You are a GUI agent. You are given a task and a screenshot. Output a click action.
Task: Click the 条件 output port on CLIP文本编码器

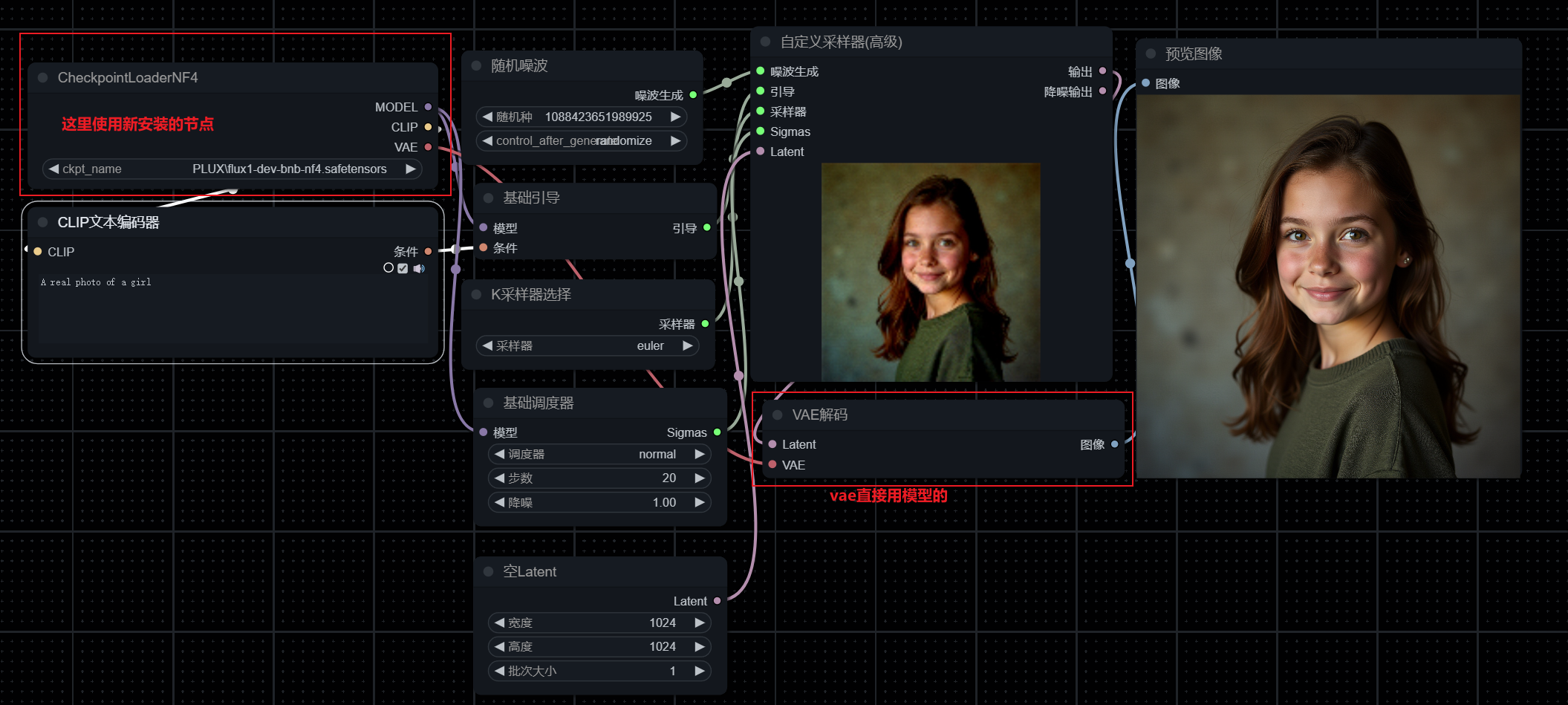click(x=428, y=252)
